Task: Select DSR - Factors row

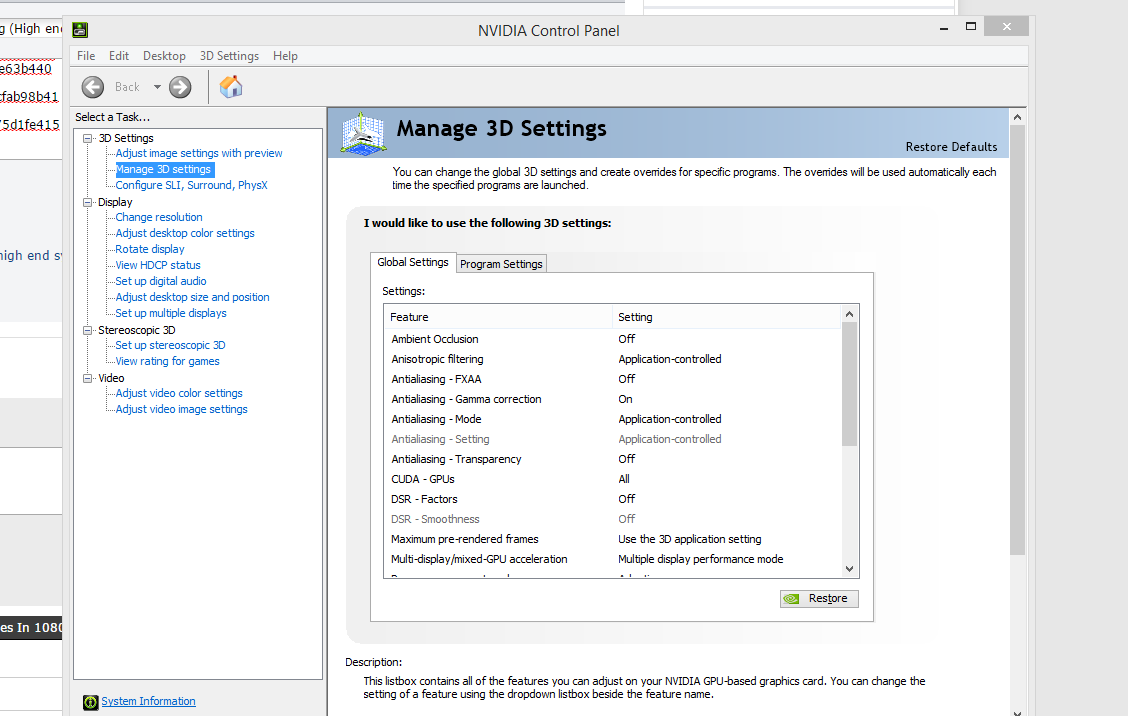Action: [612, 499]
